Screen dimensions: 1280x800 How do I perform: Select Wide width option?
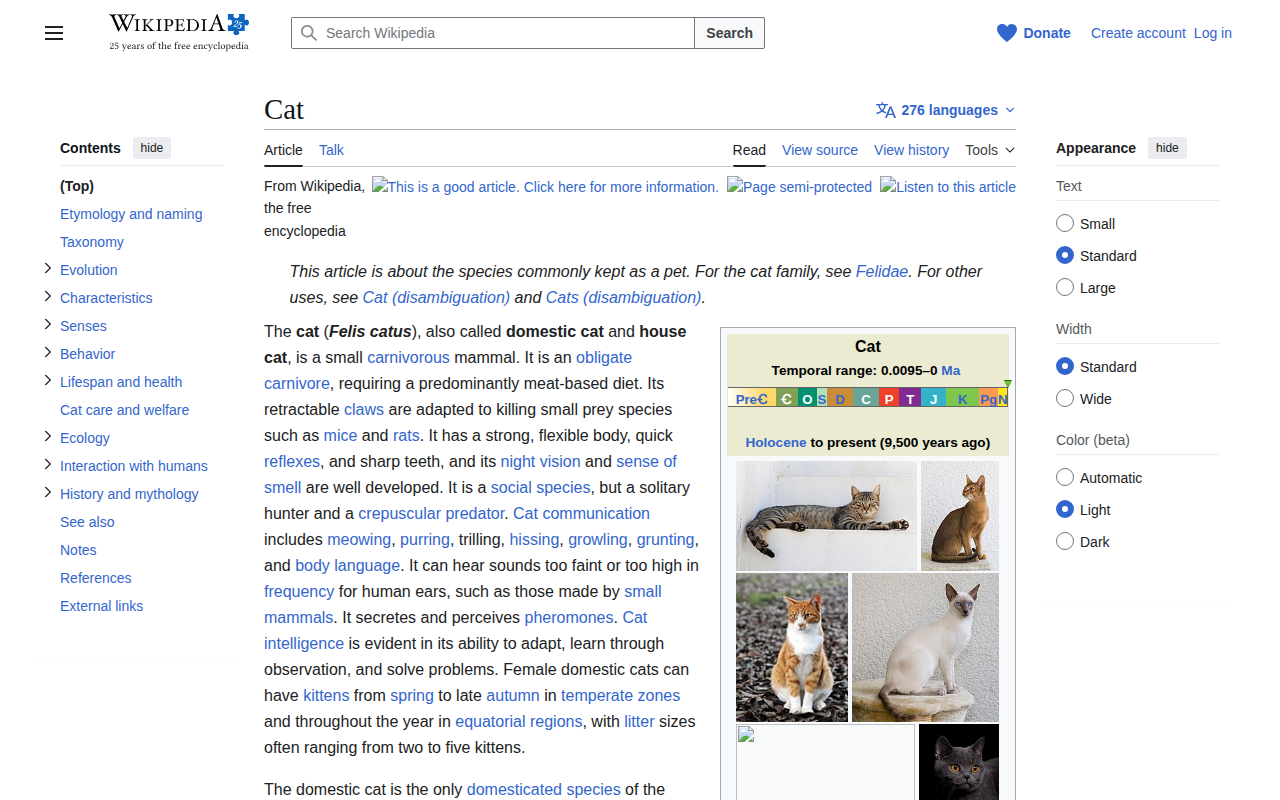(x=1065, y=398)
